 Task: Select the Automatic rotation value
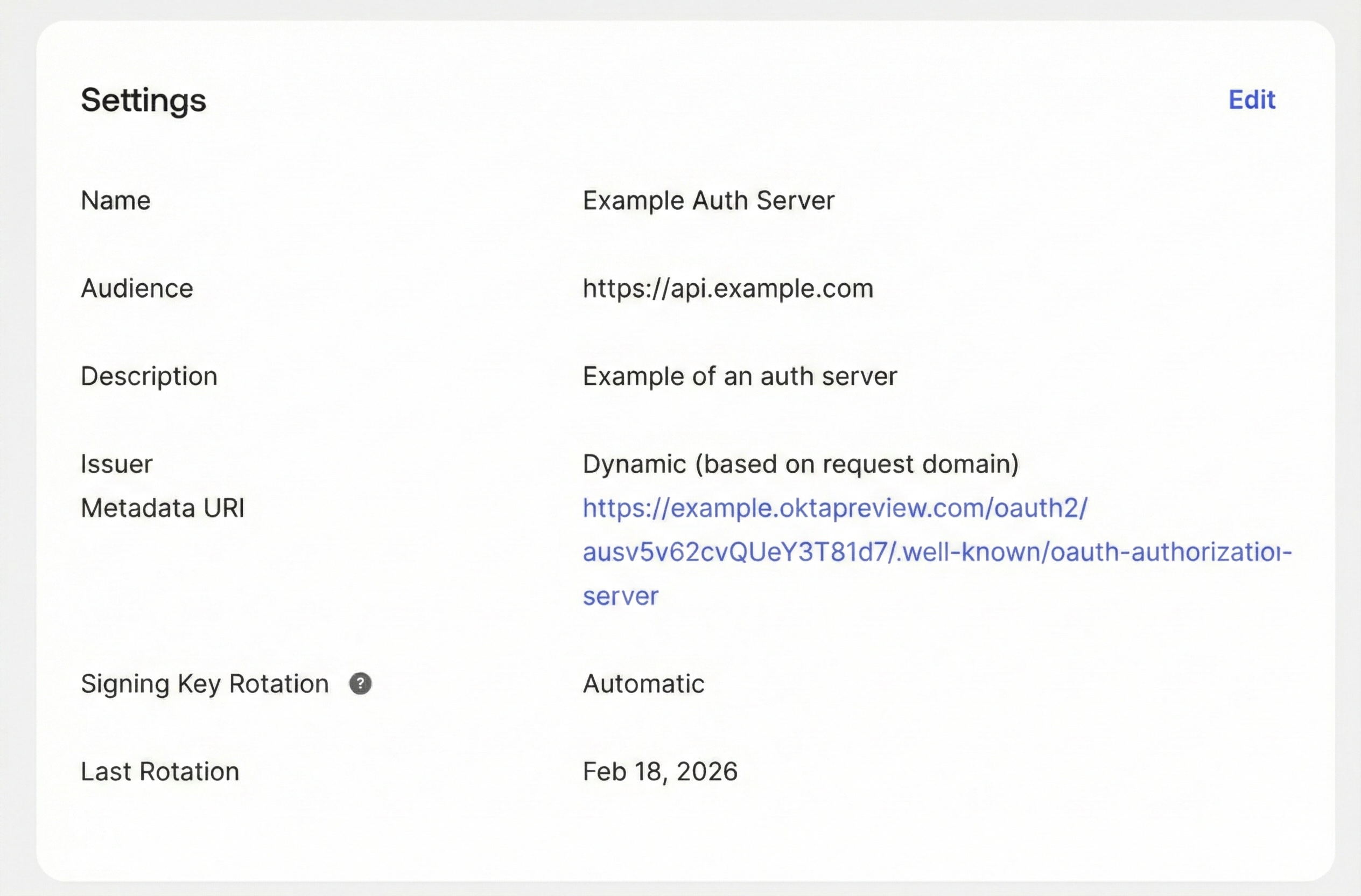coord(643,683)
